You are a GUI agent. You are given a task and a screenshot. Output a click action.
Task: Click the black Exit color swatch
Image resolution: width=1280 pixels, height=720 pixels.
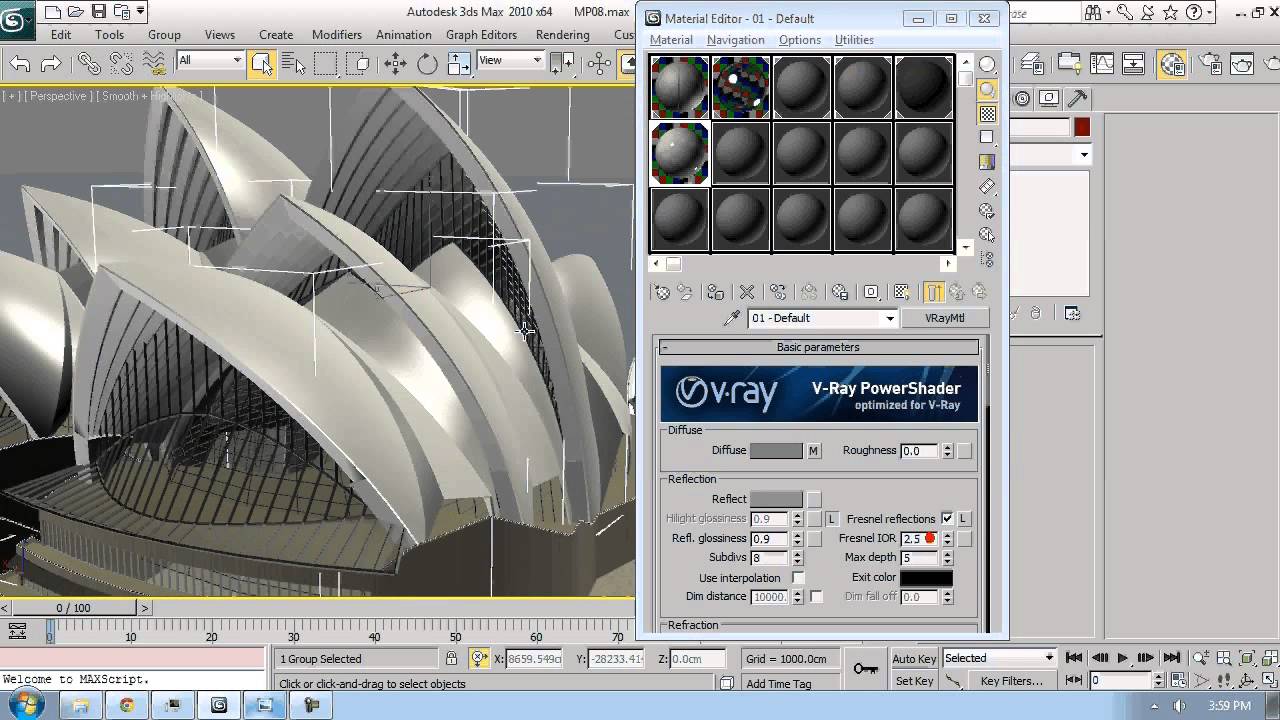(926, 578)
